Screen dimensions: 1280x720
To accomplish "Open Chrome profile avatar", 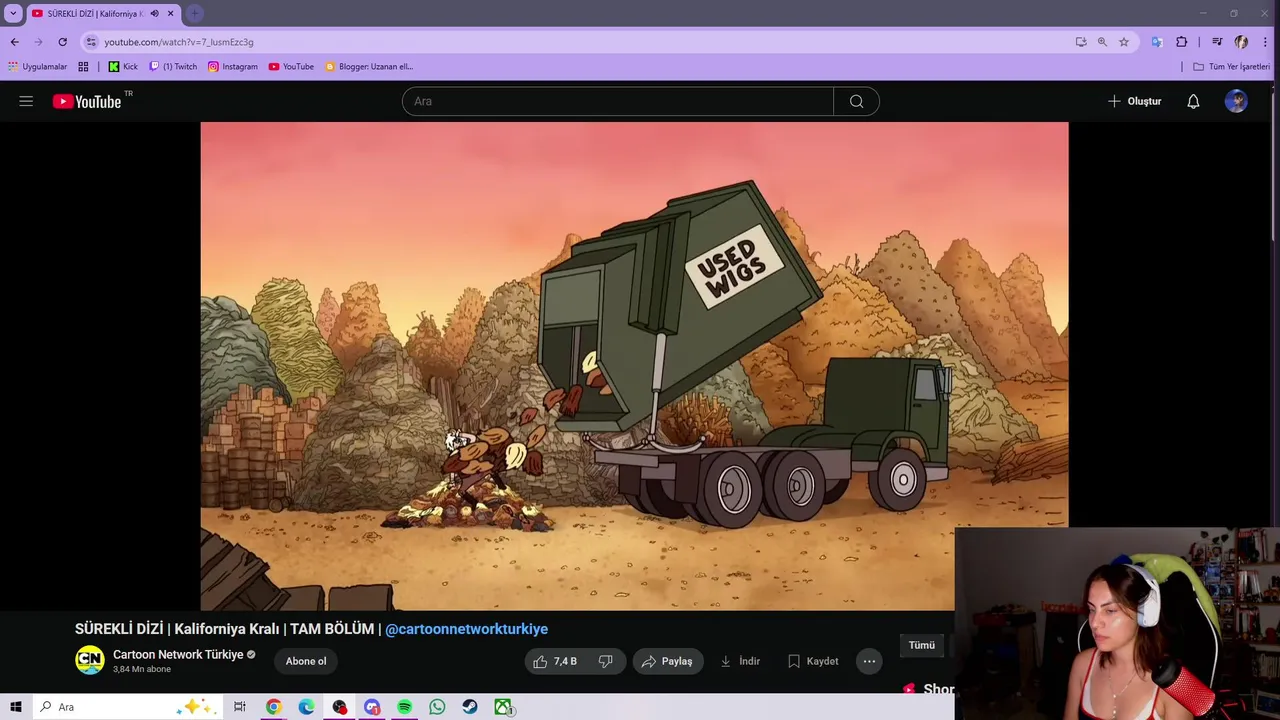I will (1241, 42).
